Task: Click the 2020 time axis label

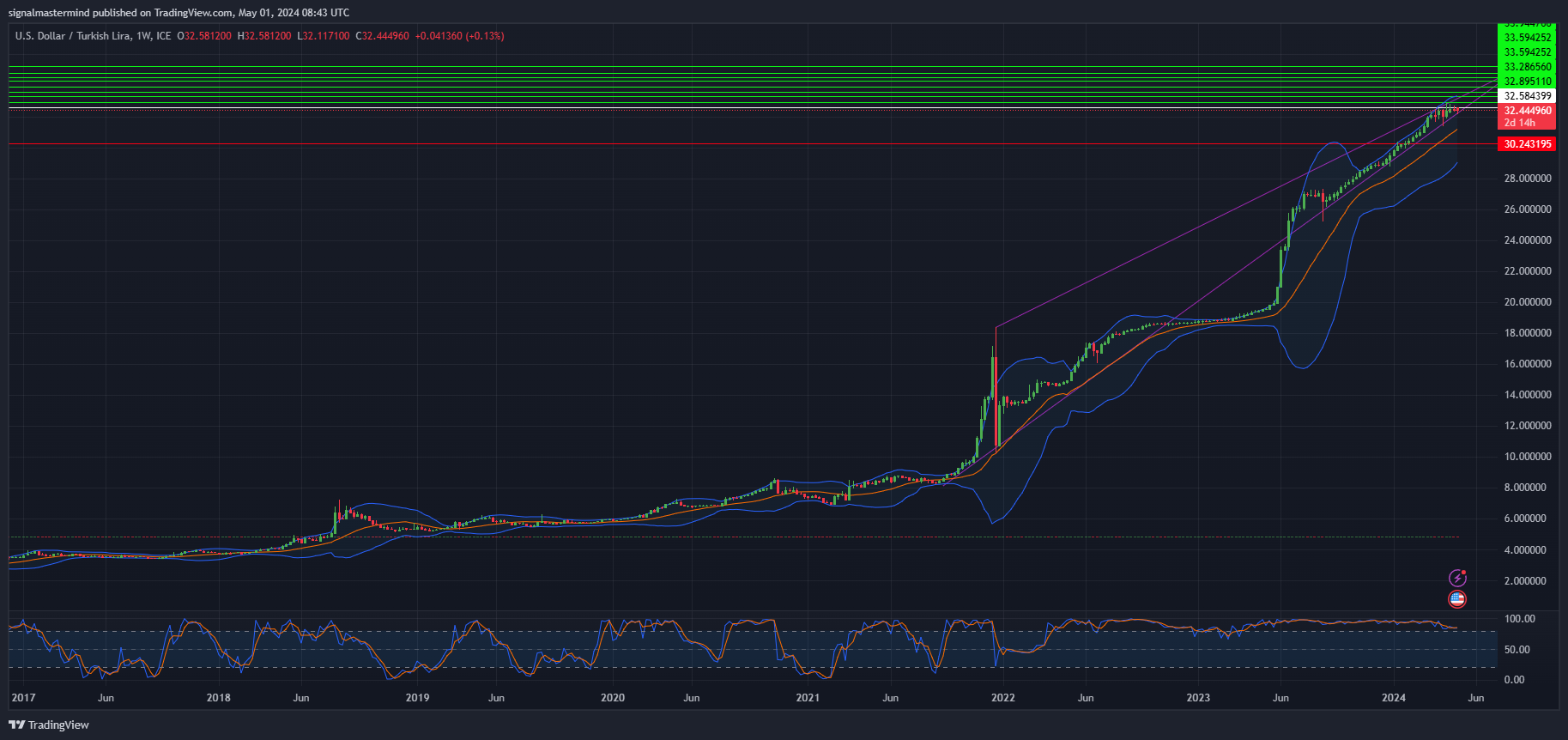Action: coord(613,698)
